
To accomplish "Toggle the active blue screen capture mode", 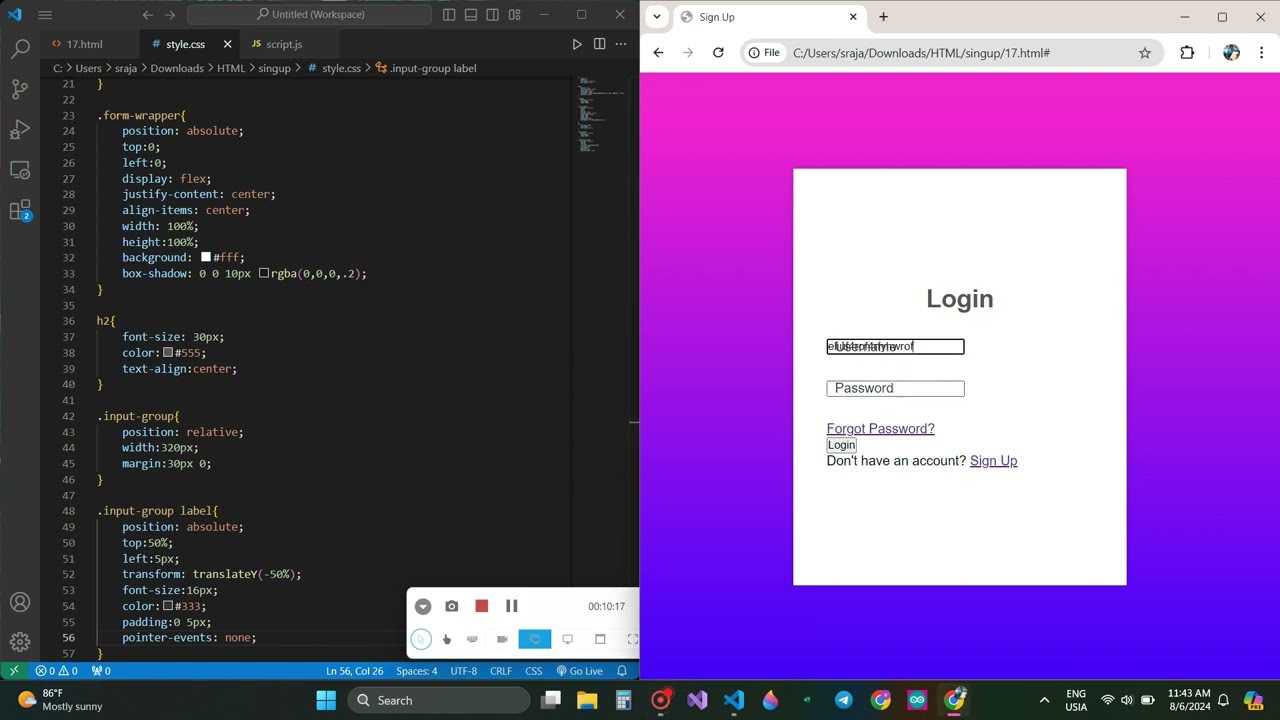I will tap(535, 639).
